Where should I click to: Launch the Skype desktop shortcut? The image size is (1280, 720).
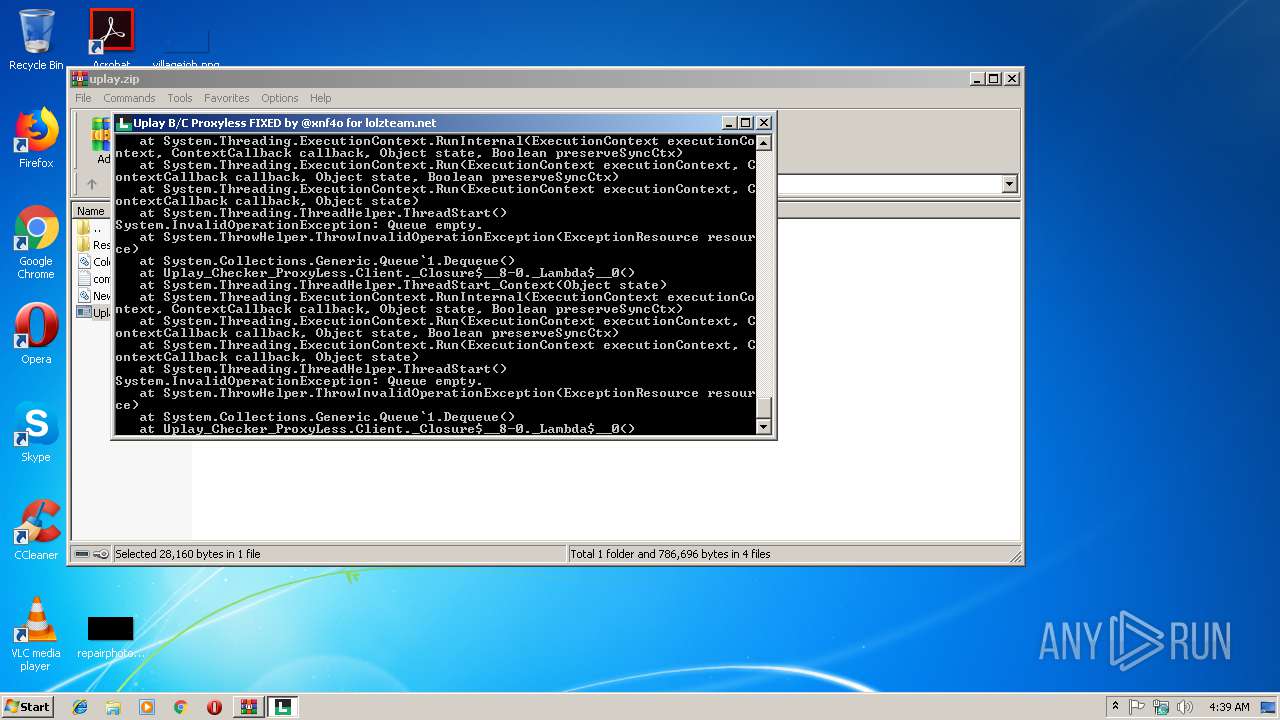(36, 432)
